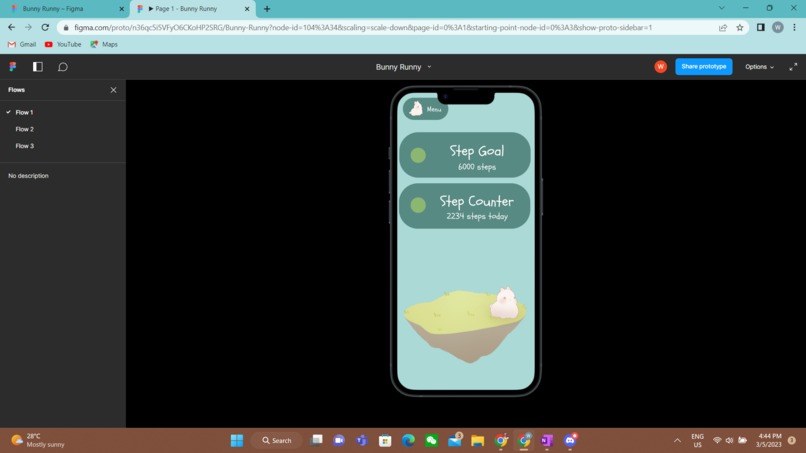Click the ENG US language indicator
Screen dimensions: 806x453
point(698,441)
